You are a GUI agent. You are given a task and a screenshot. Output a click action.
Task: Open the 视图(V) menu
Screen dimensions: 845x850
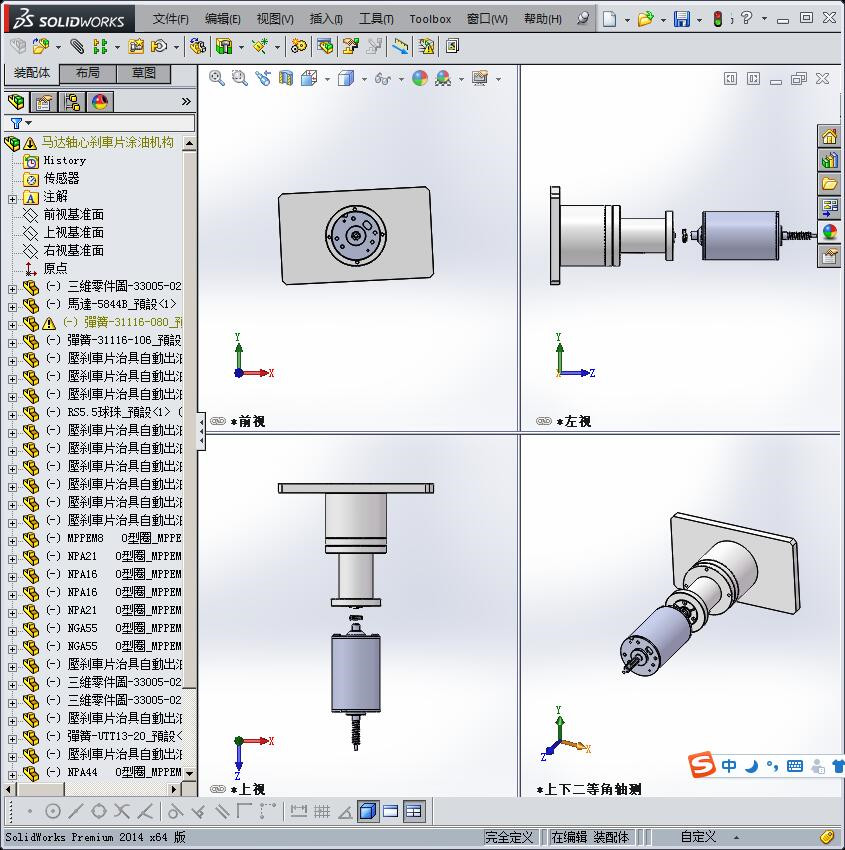coord(275,19)
